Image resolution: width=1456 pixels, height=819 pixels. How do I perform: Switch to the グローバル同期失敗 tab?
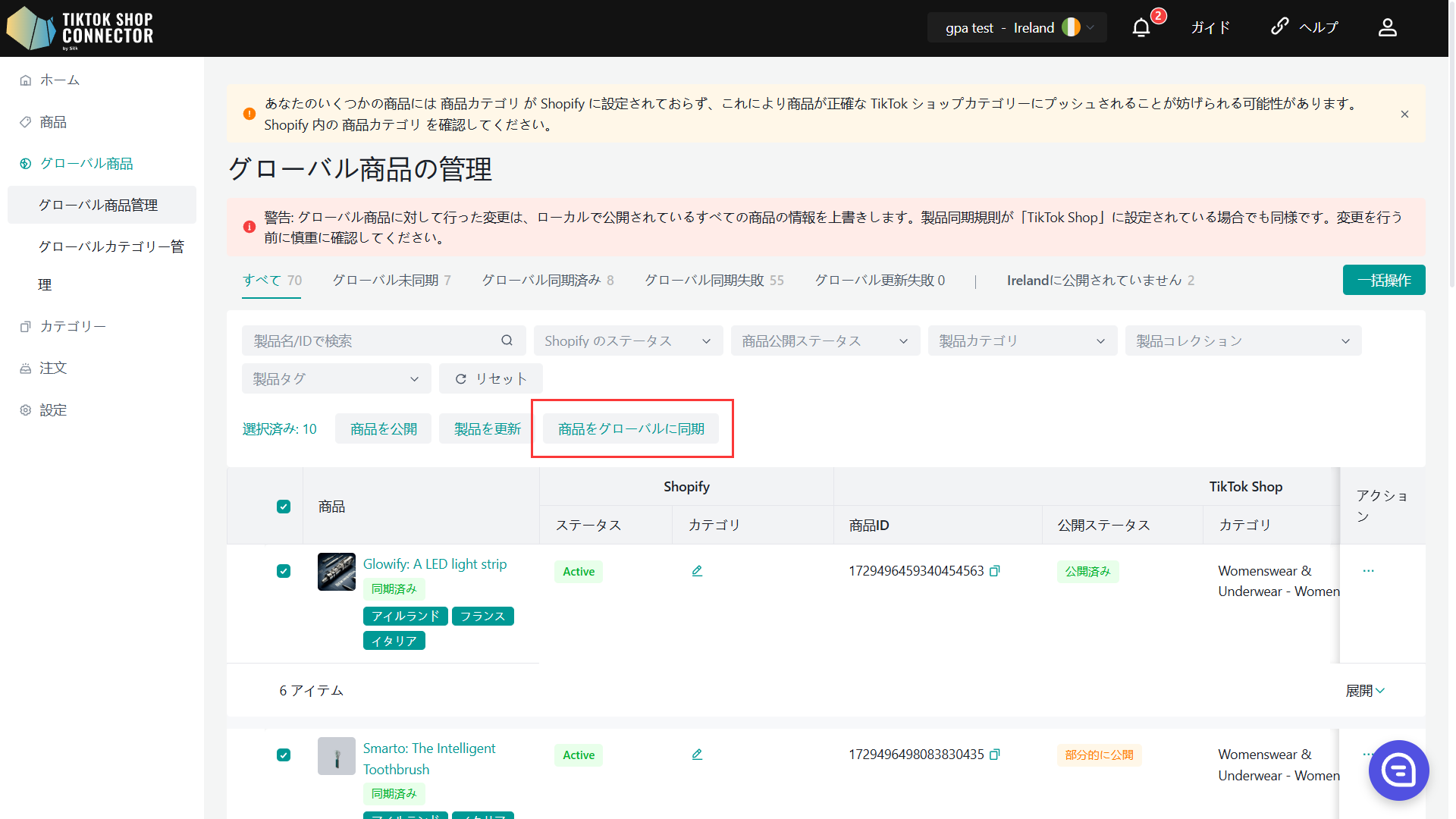click(x=714, y=281)
